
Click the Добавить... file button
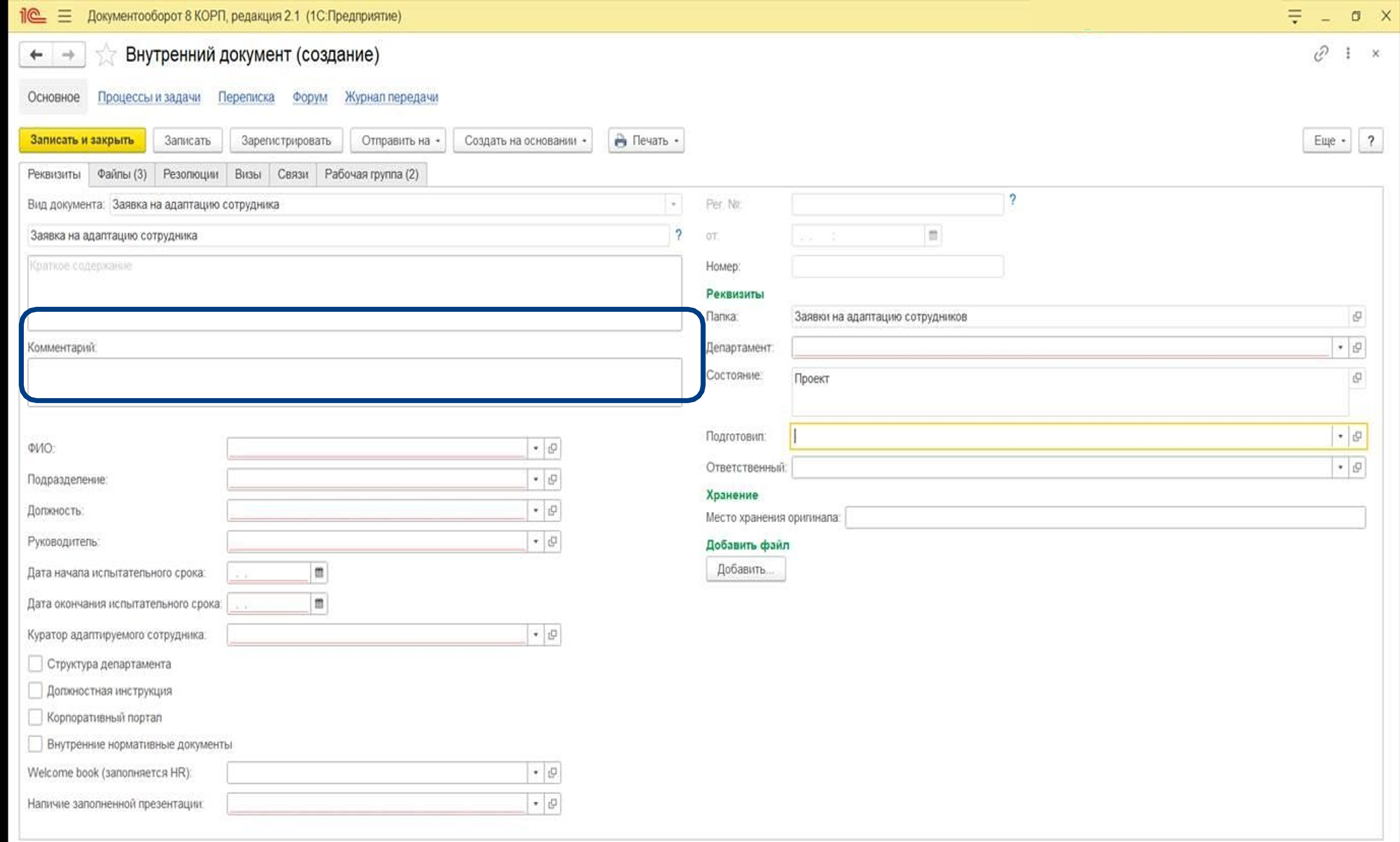[745, 569]
